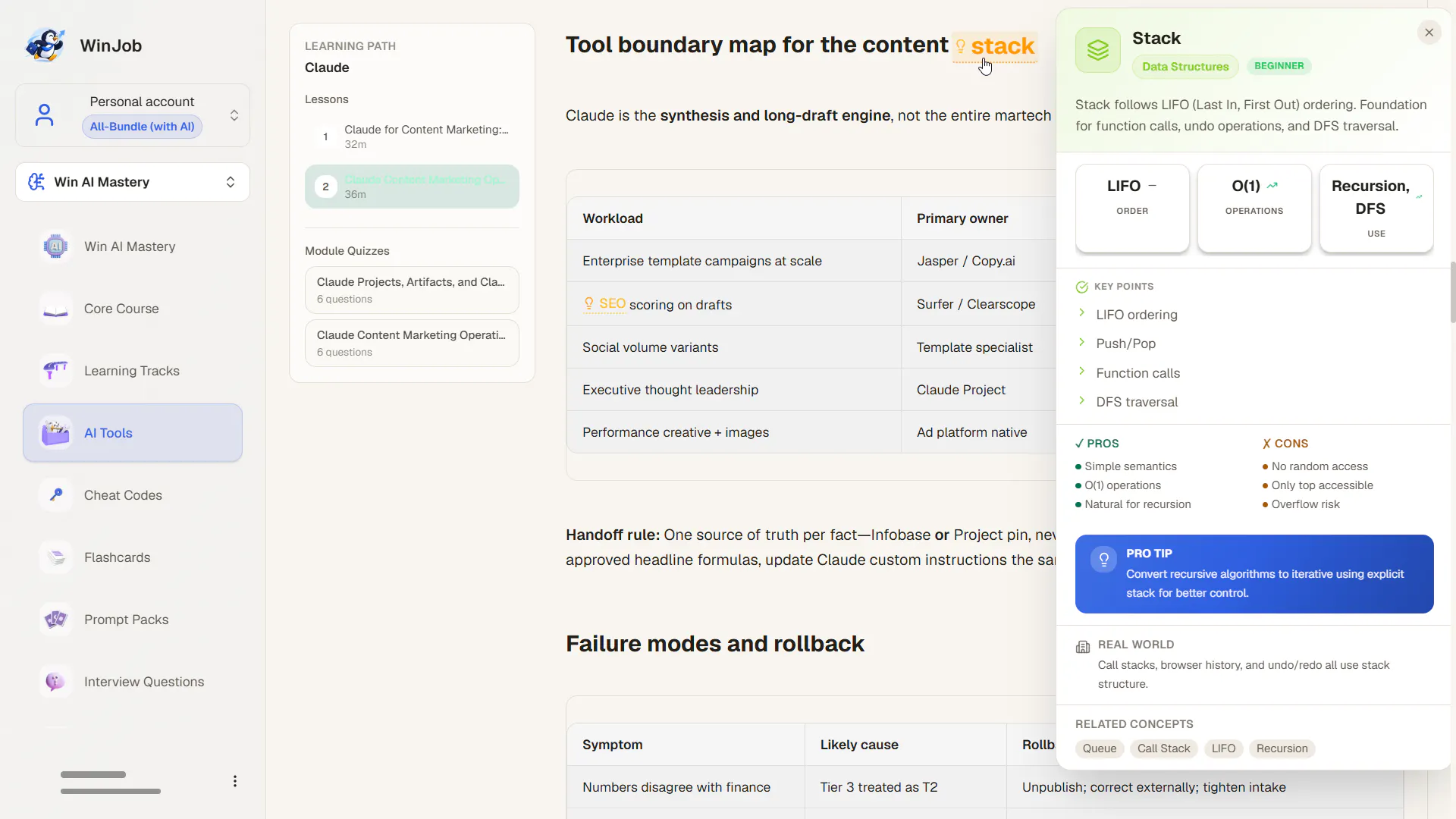Viewport: 1456px width, 819px height.
Task: Click the Flashcards sidebar icon
Action: coord(55,557)
